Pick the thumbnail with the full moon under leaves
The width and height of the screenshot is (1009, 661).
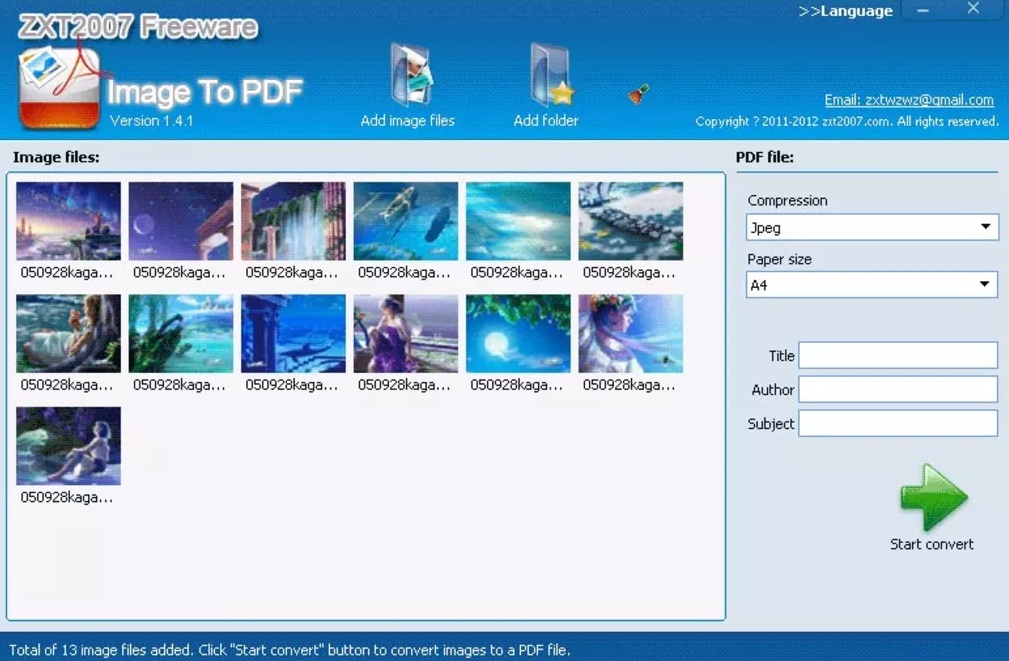[x=518, y=334]
